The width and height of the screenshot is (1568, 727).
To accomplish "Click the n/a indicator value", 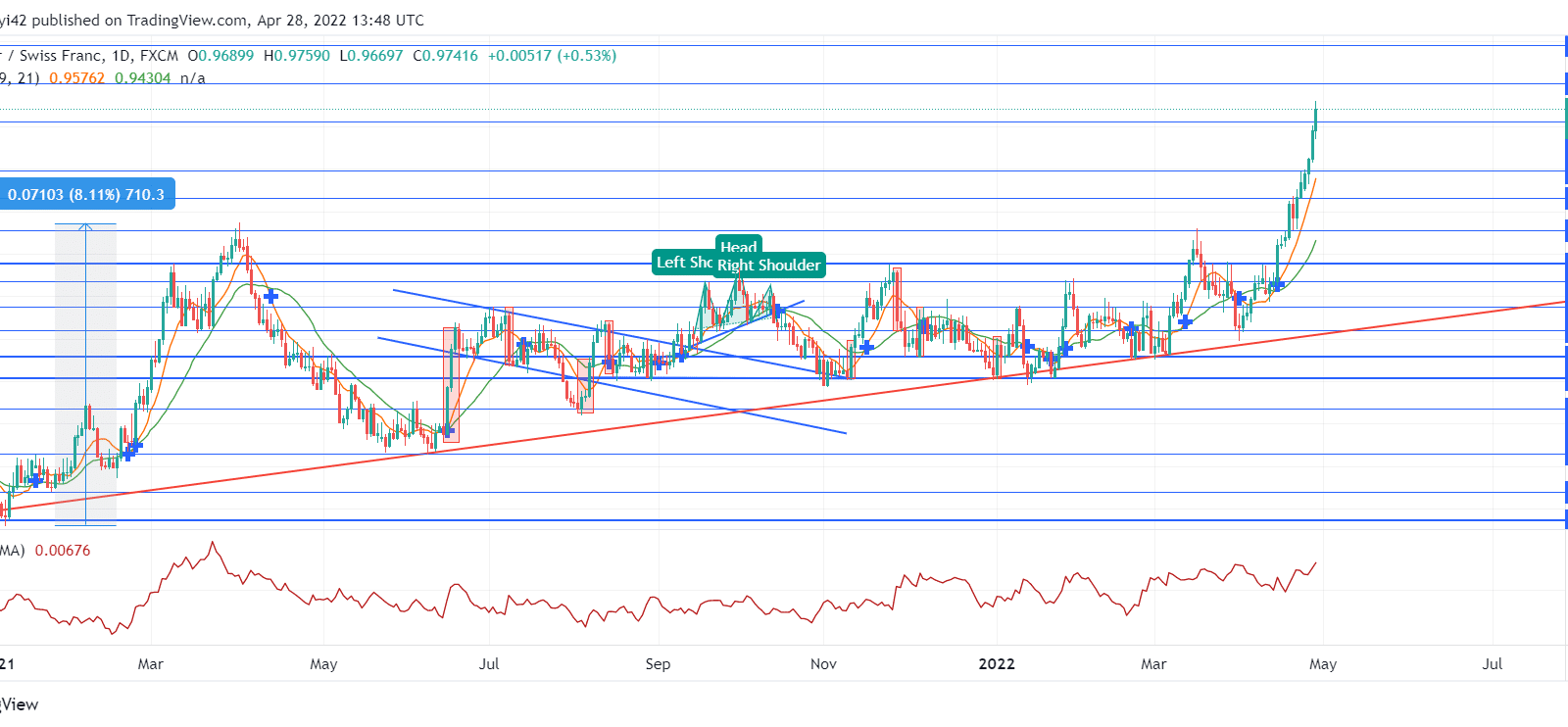I will [x=193, y=78].
